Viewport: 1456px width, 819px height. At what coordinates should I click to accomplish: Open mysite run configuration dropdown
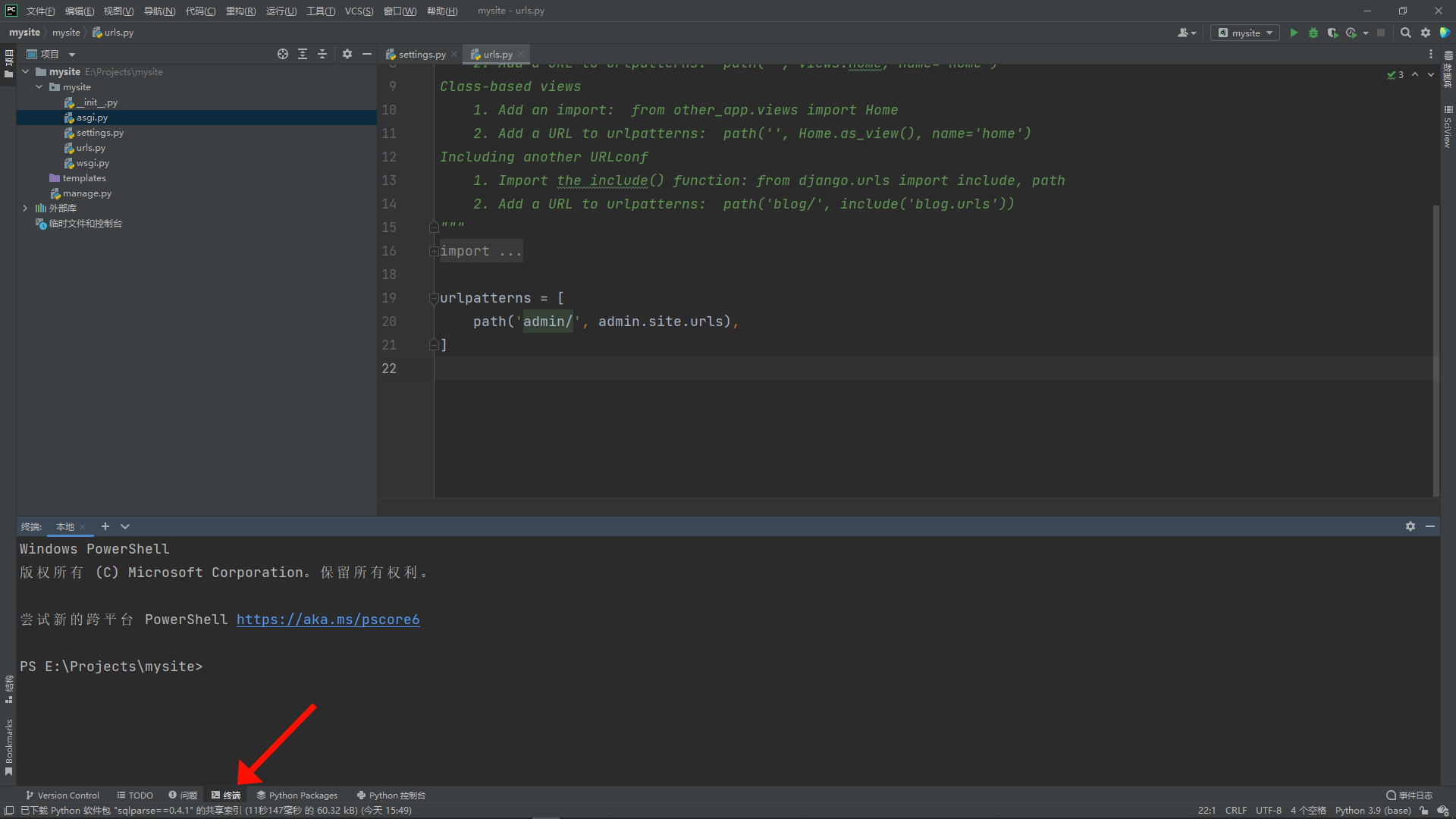[x=1245, y=33]
